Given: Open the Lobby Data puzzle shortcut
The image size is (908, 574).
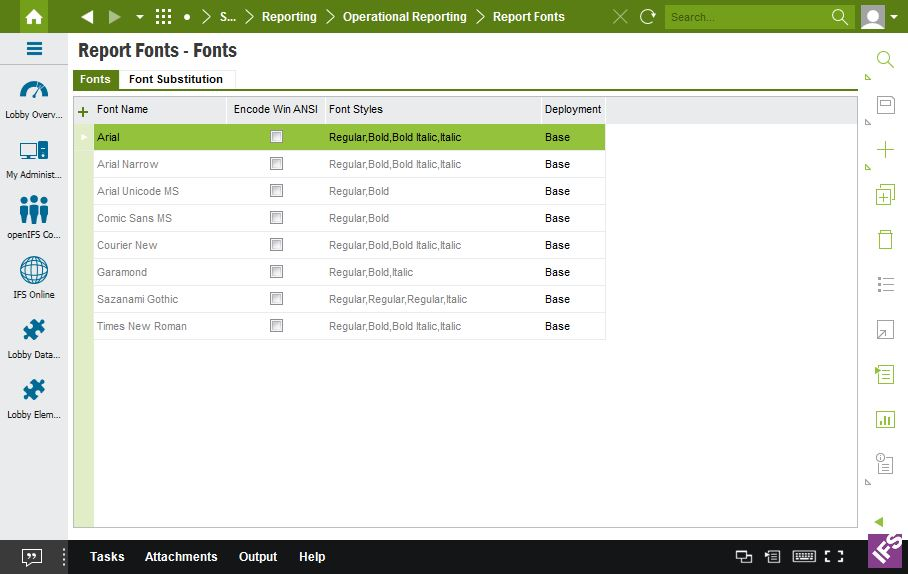Looking at the screenshot, I should click(34, 339).
